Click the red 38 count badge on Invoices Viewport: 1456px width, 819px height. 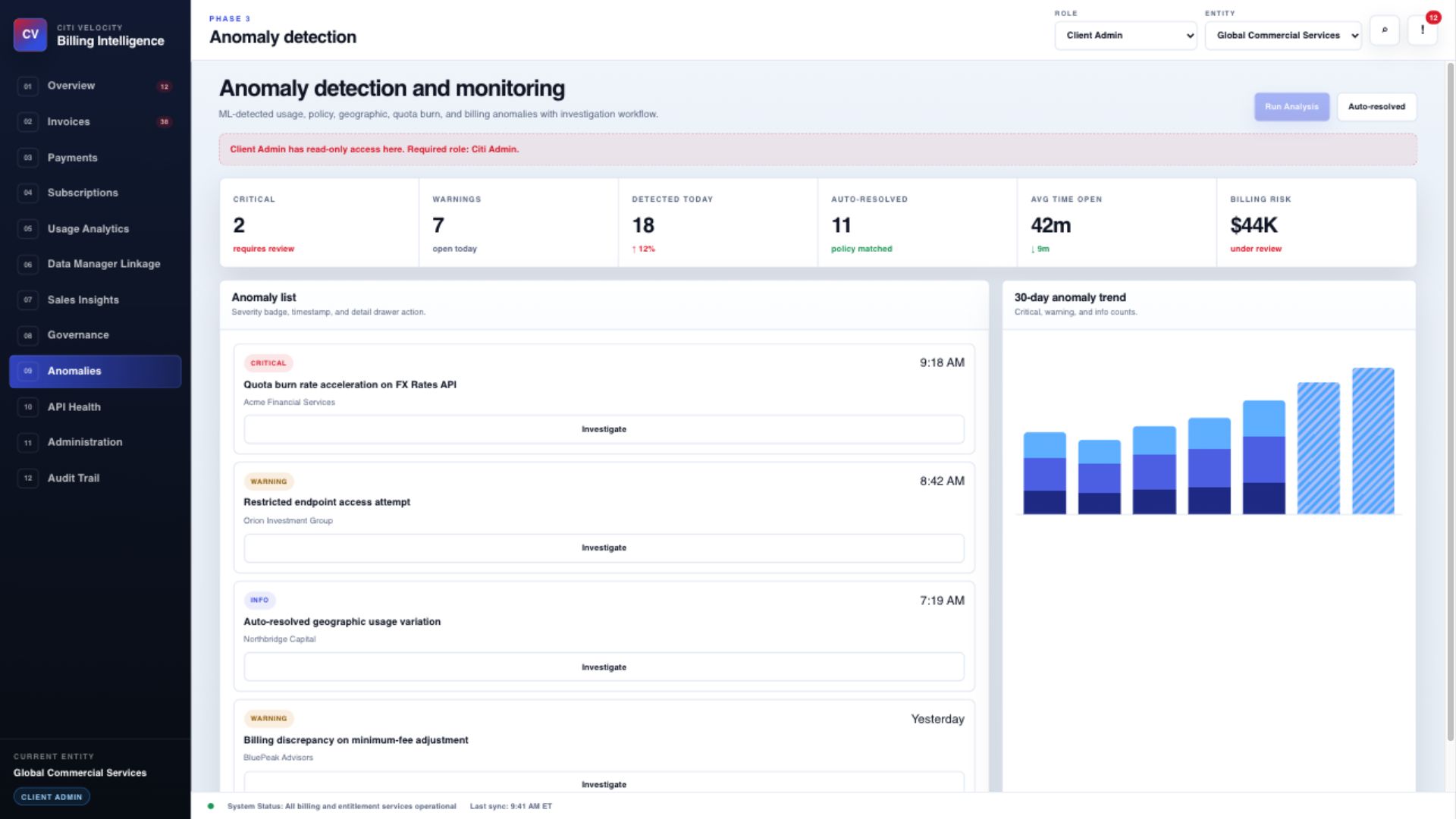164,122
